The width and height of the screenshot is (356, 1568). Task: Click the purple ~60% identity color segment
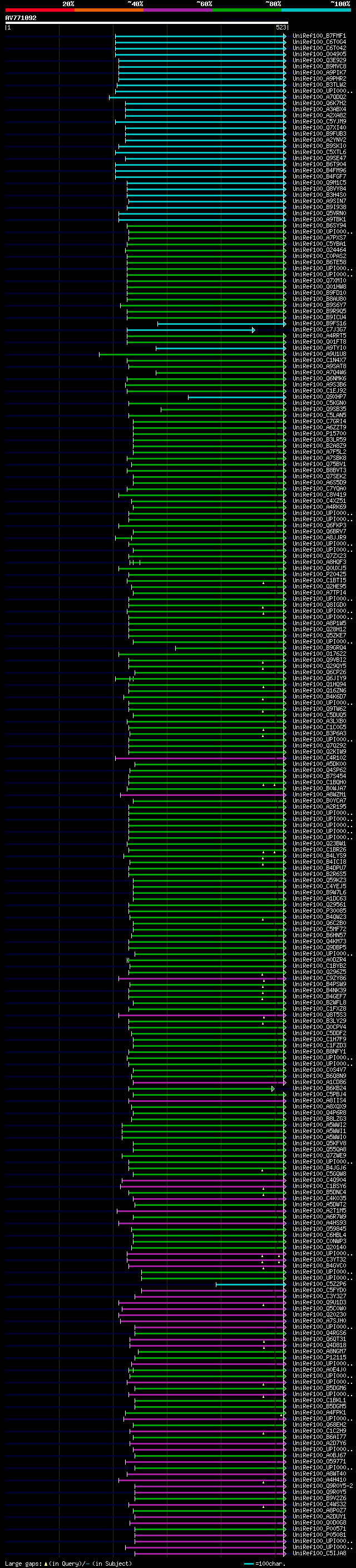[177, 10]
